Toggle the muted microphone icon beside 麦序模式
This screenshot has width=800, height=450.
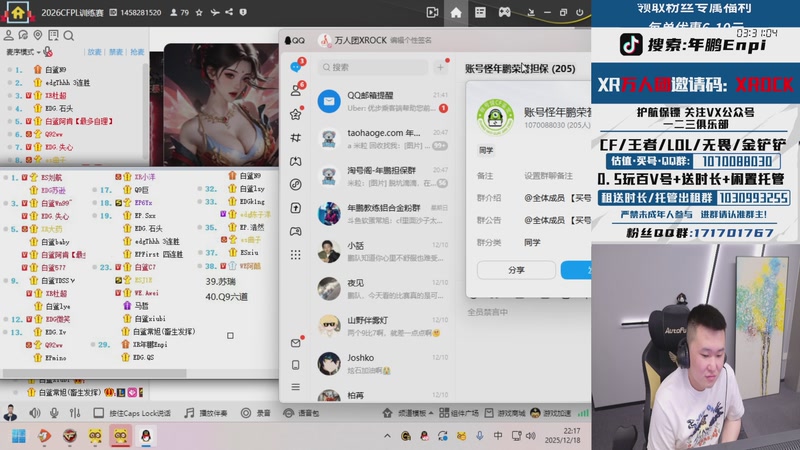48,52
